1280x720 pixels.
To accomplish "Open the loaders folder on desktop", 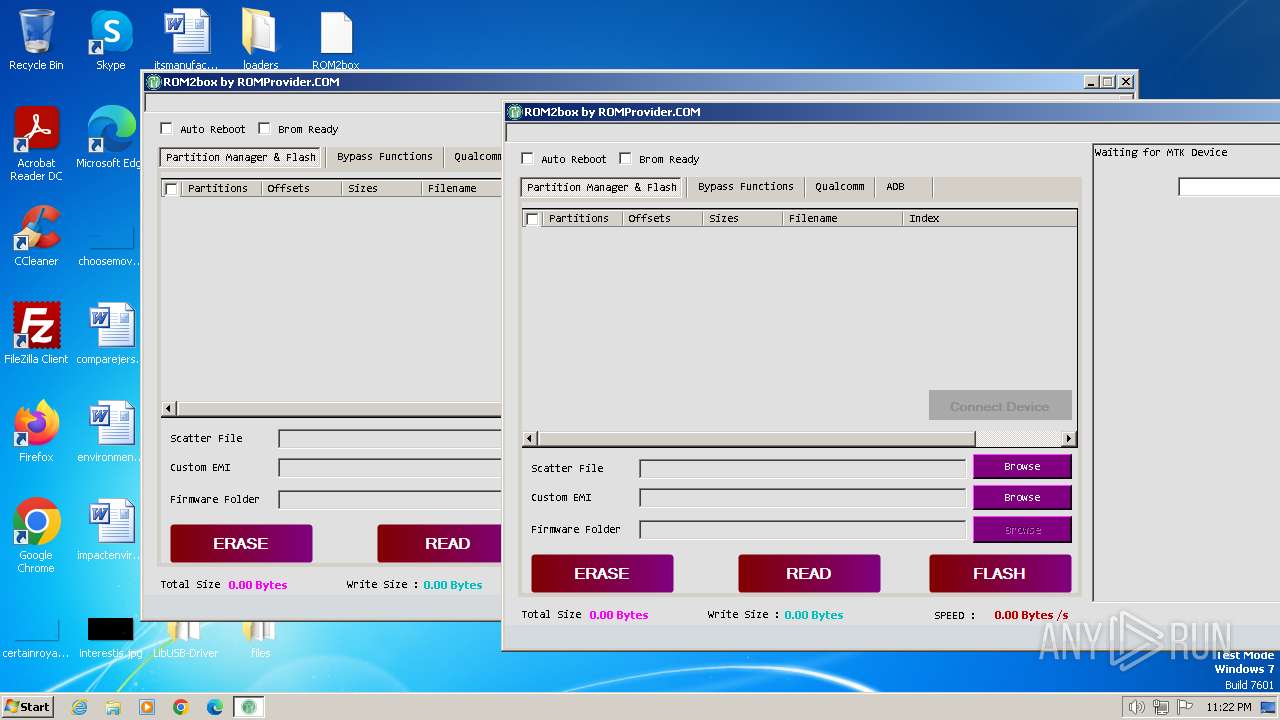I will [x=260, y=40].
